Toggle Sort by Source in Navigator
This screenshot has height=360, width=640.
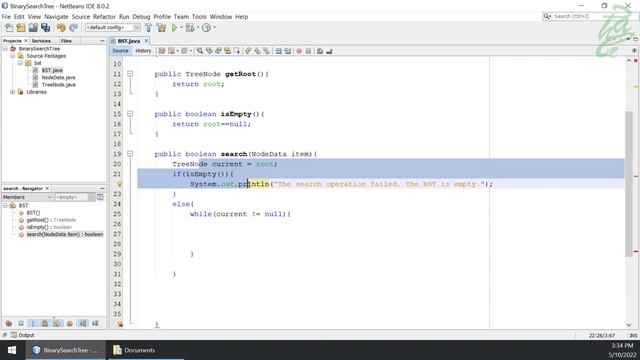[95, 323]
